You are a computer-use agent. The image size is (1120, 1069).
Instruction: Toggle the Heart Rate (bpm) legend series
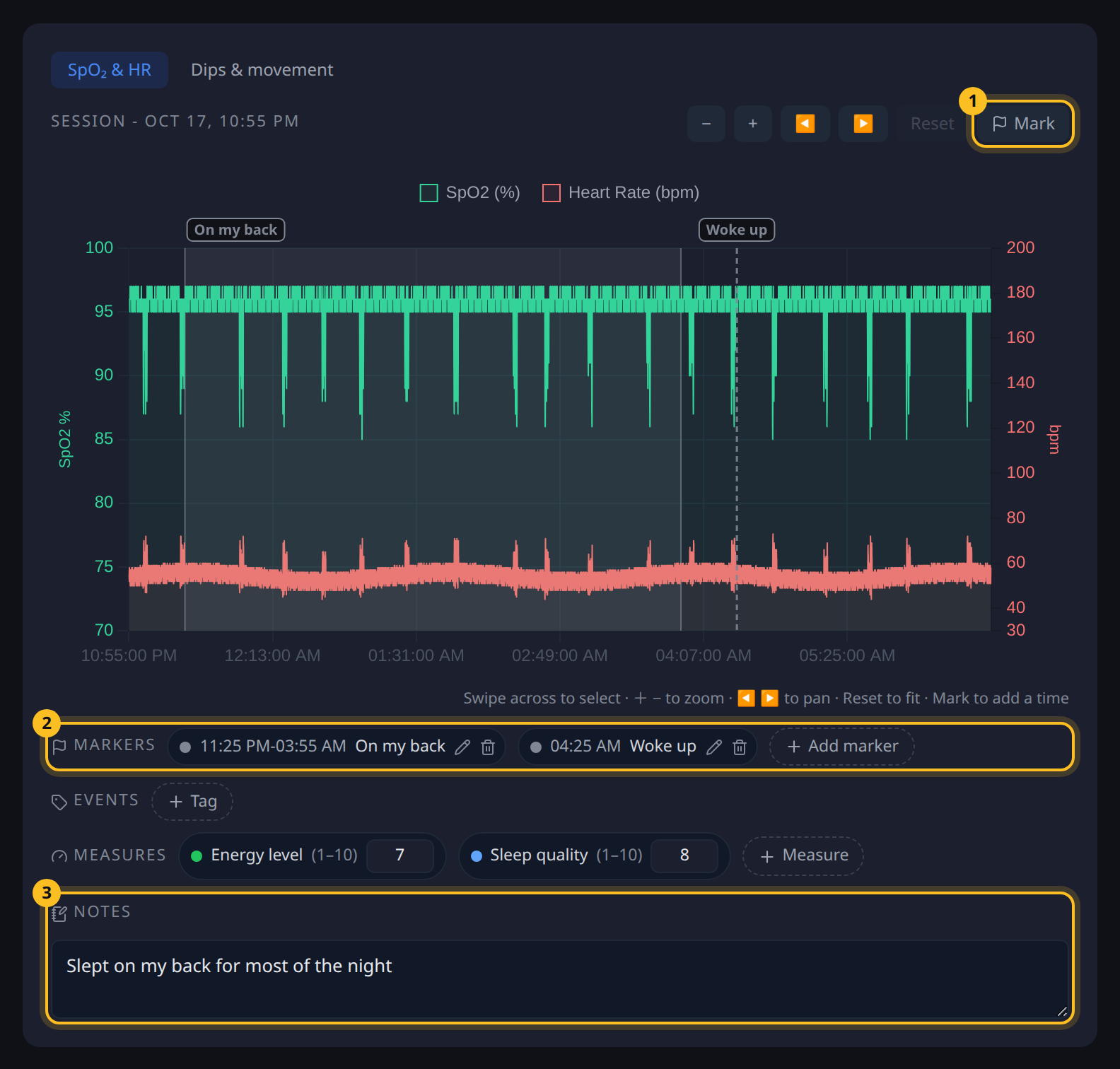click(621, 192)
